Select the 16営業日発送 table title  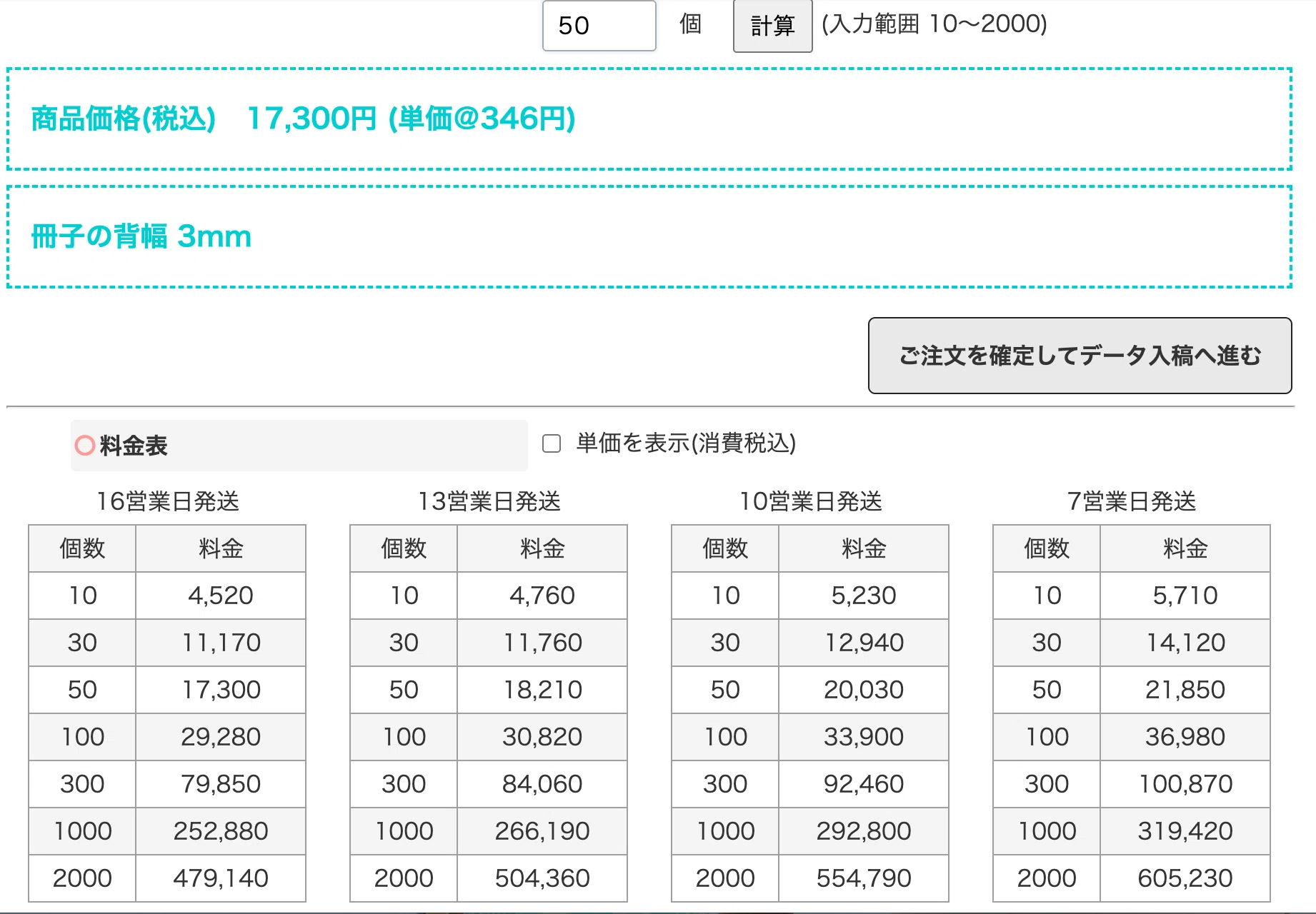click(168, 501)
